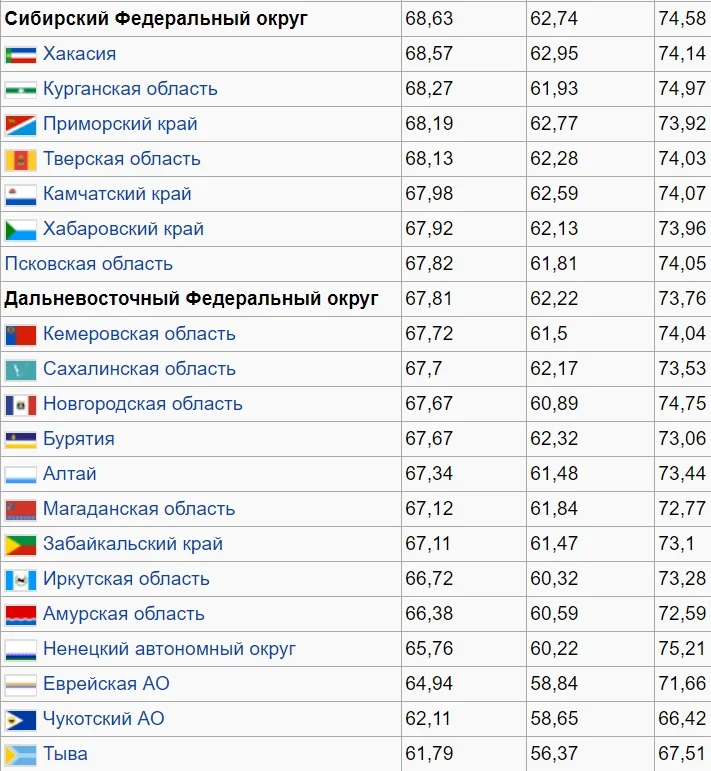Viewport: 711px width, 771px height.
Task: Open the Амурская область link
Action: click(123, 614)
